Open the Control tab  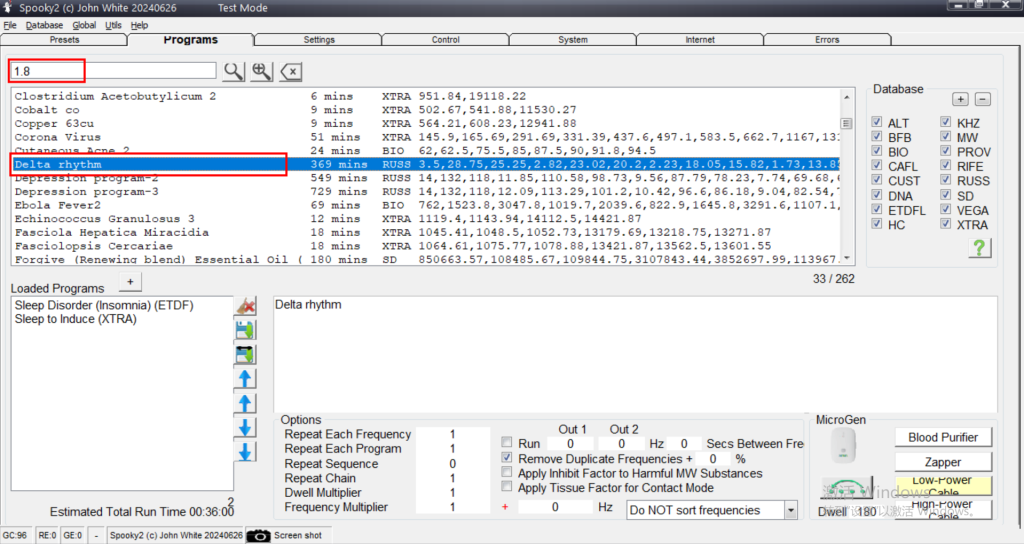(446, 40)
